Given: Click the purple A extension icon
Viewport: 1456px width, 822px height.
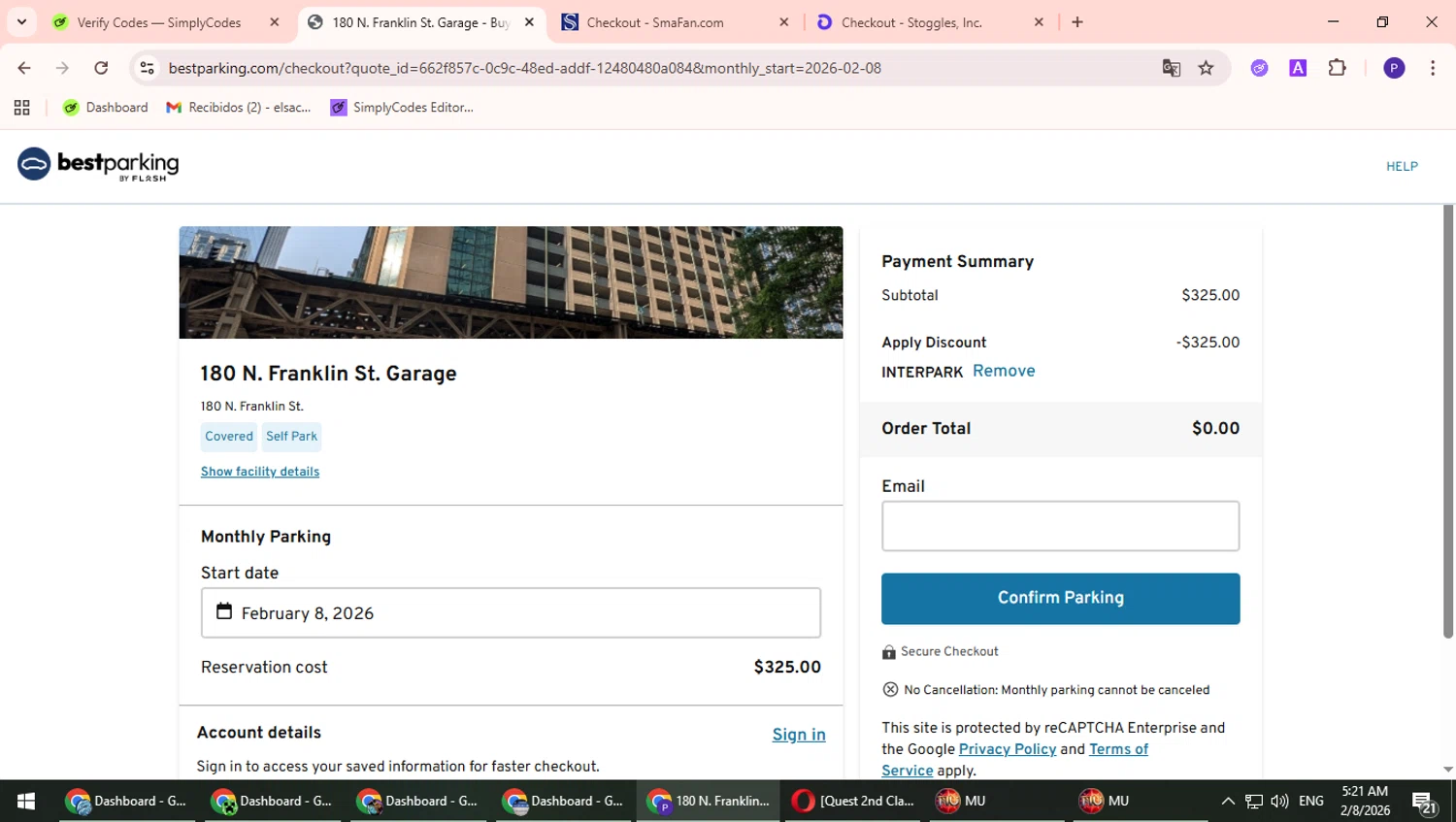Looking at the screenshot, I should click(x=1298, y=68).
